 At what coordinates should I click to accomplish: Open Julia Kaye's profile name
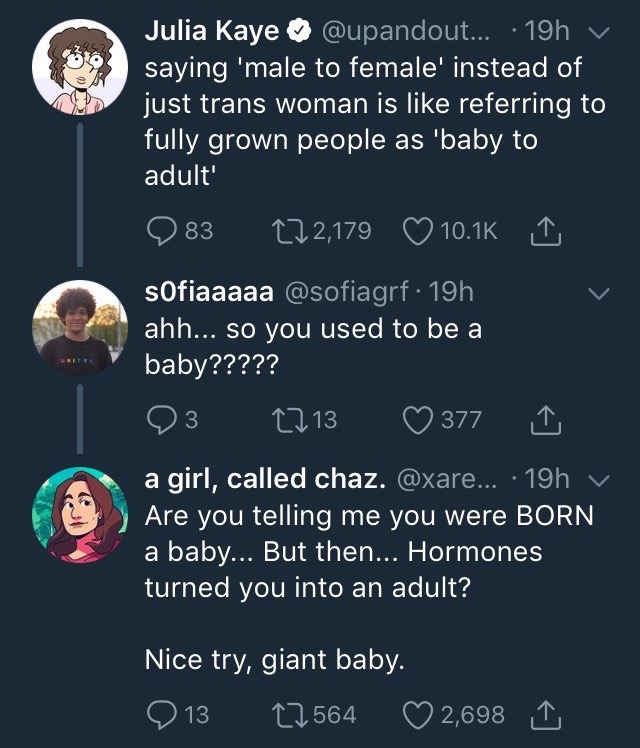pos(212,31)
